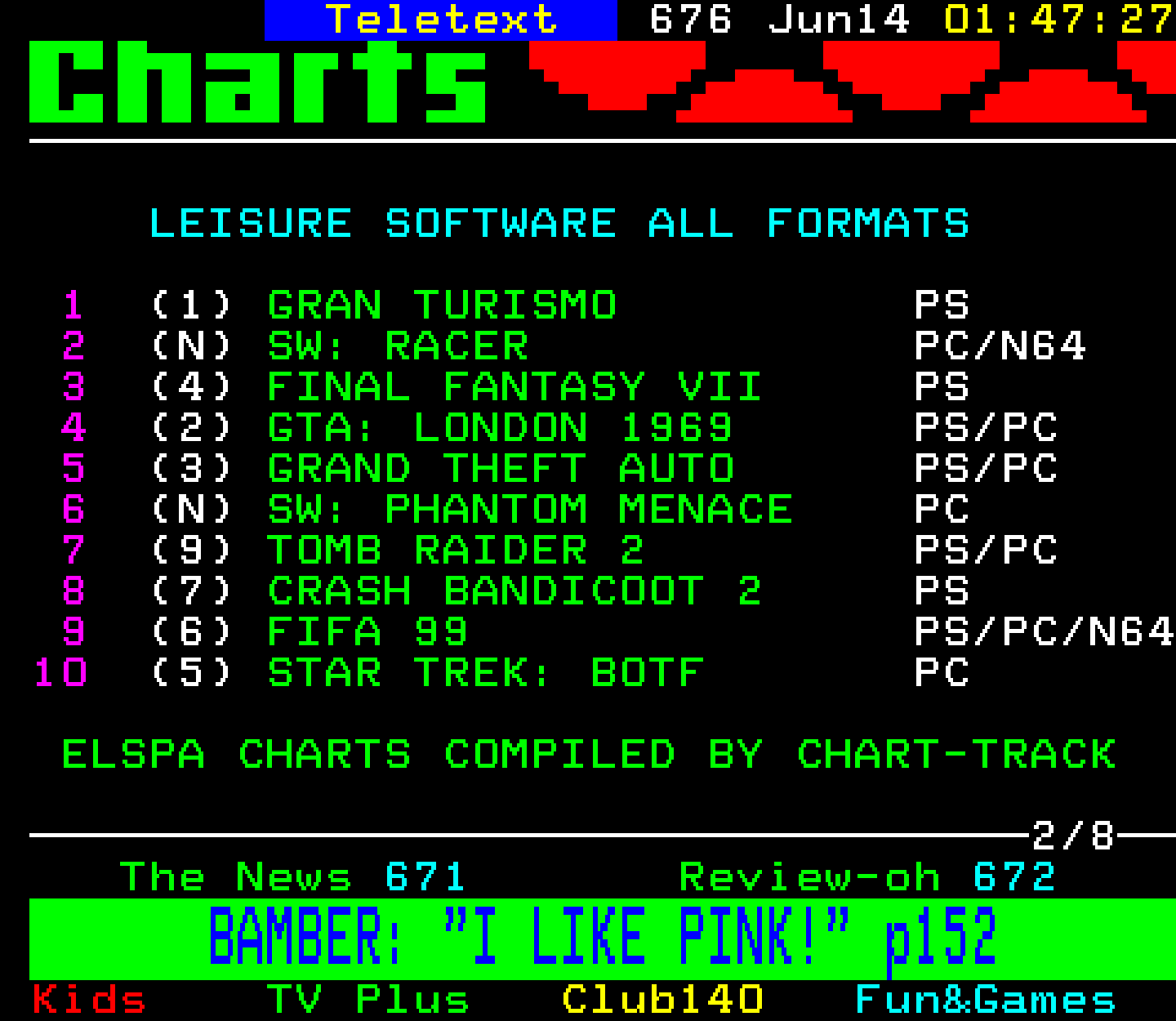Click the LEISURE SOFTWARE ALL FORMATS heading

(x=559, y=224)
